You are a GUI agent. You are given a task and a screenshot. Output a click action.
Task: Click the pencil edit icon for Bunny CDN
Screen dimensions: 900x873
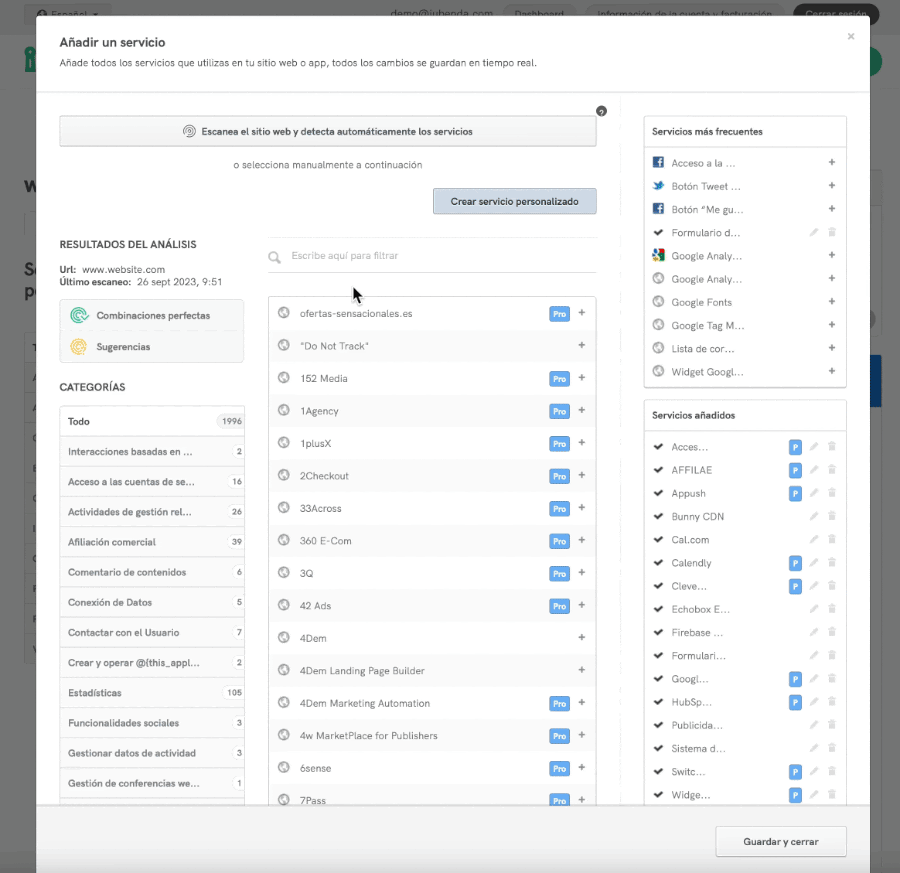(x=814, y=517)
